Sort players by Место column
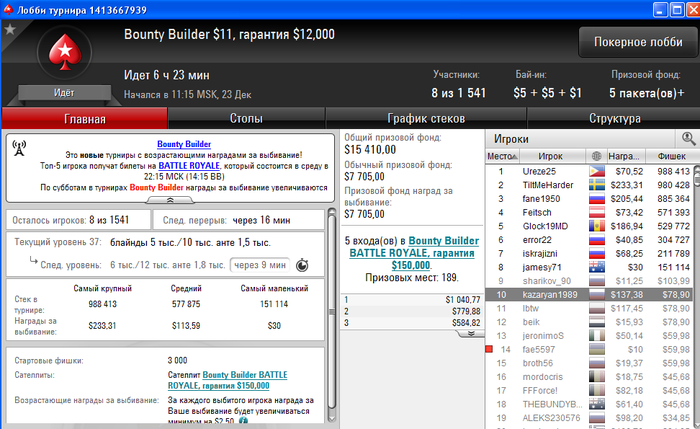Screen dimensions: 700x429 502,156
